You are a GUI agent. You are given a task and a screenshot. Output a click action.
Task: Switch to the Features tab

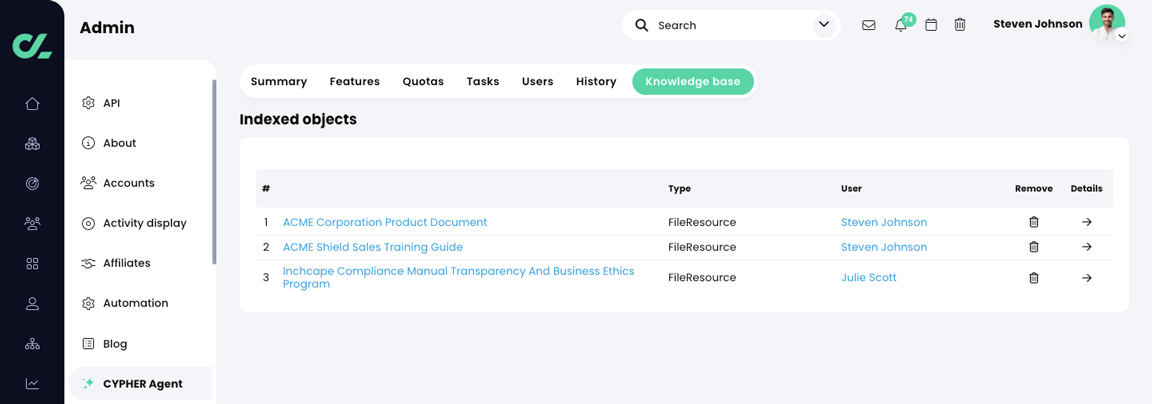[355, 82]
